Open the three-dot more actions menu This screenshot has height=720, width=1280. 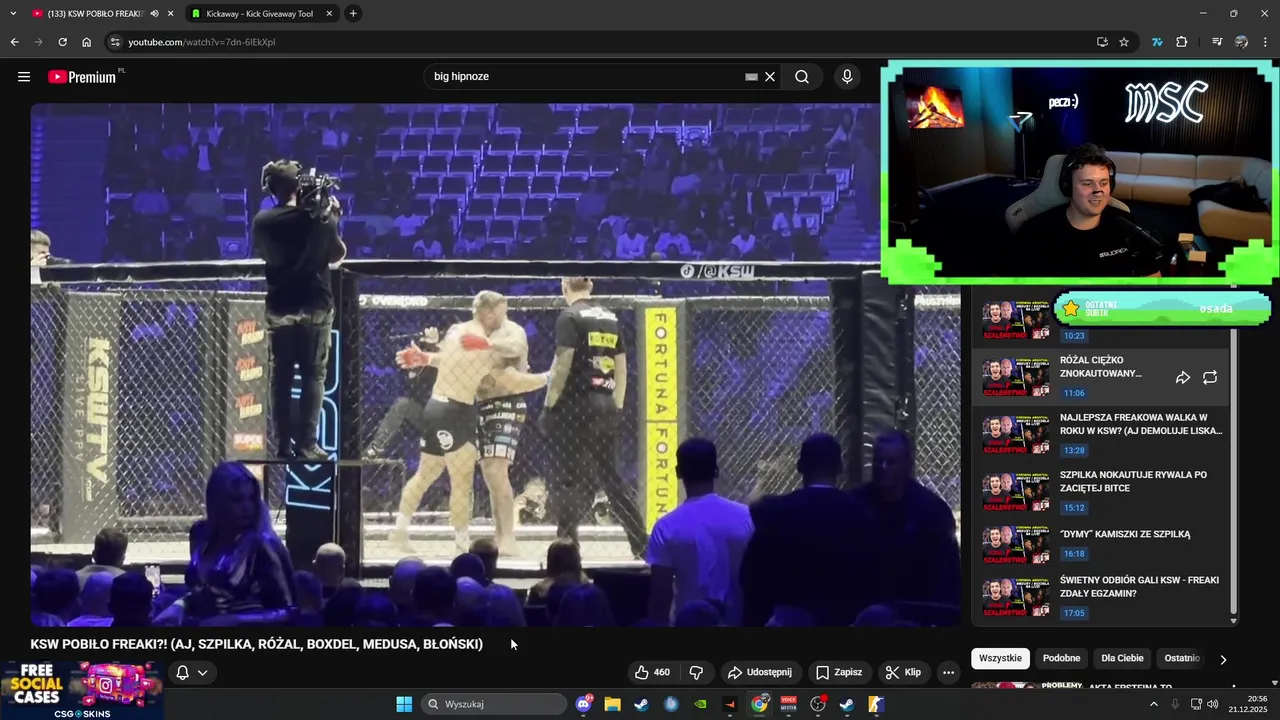pyautogui.click(x=948, y=672)
